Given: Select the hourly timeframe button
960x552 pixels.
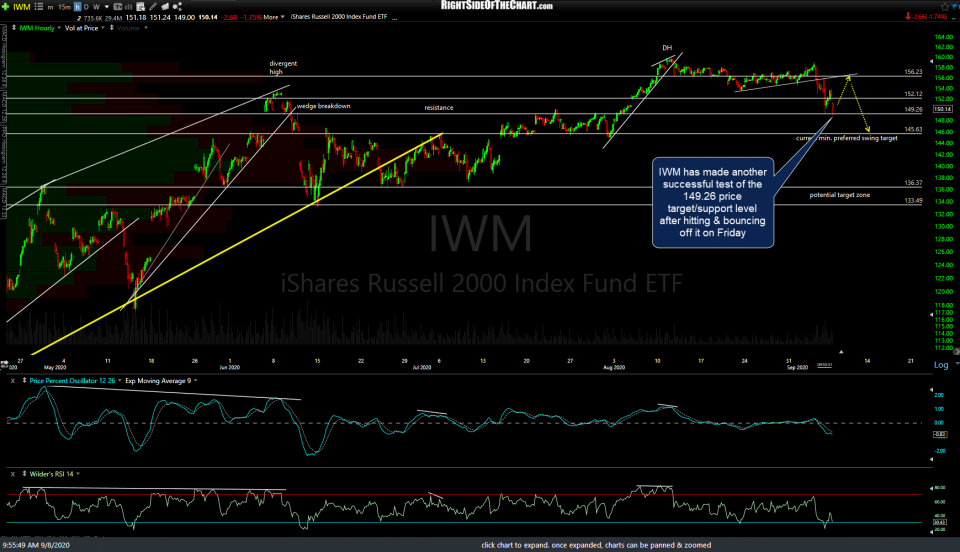Looking at the screenshot, I should (x=77, y=7).
